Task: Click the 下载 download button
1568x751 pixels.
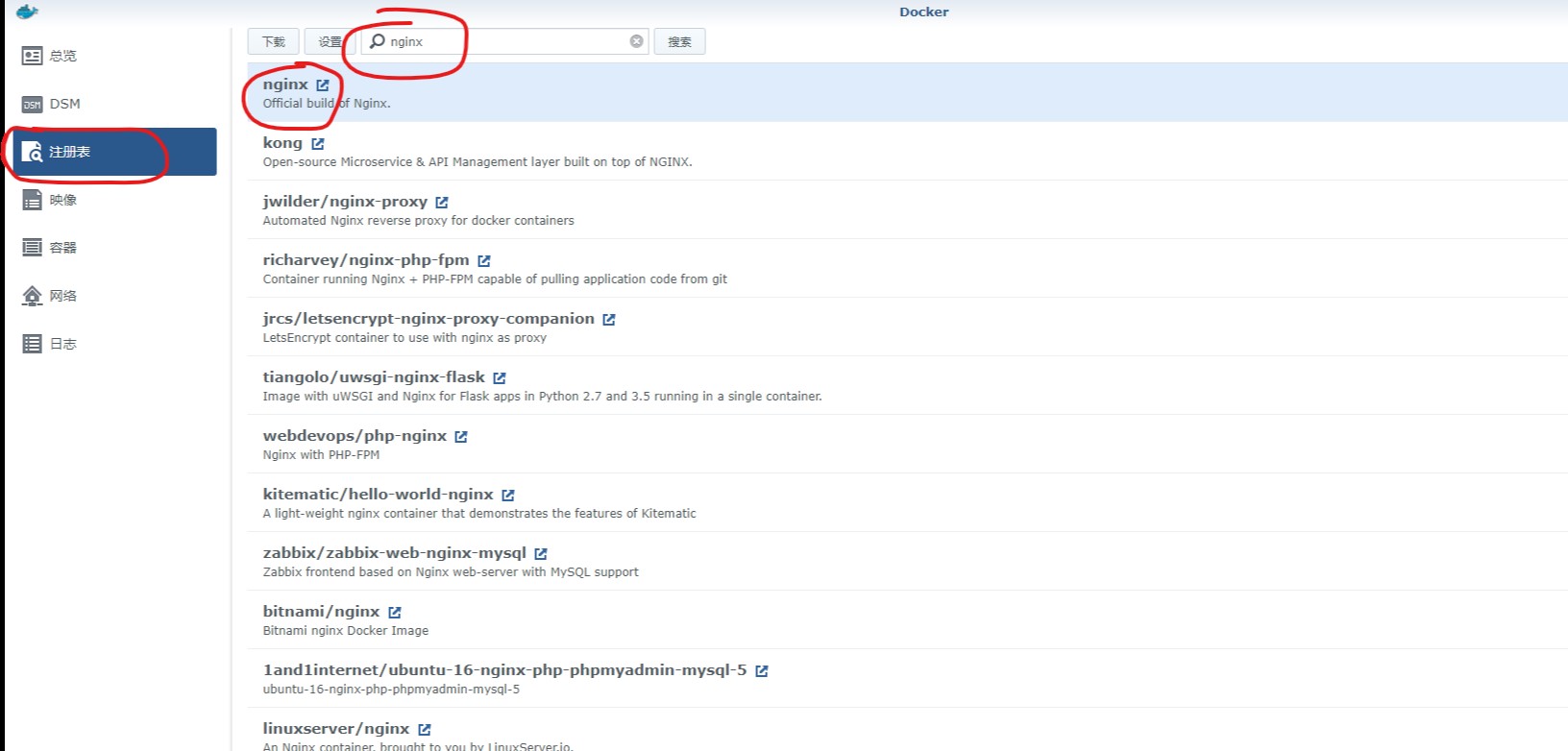Action: pyautogui.click(x=274, y=41)
